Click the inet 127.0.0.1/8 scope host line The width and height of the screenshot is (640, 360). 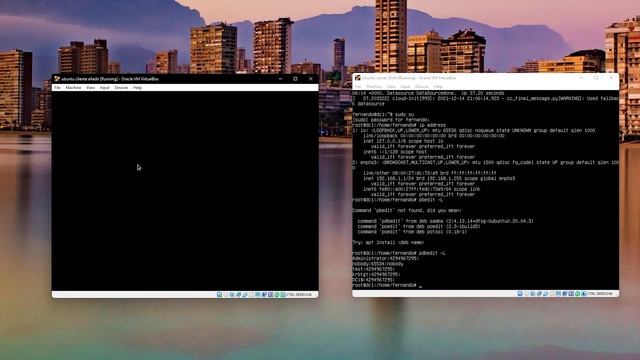point(403,141)
